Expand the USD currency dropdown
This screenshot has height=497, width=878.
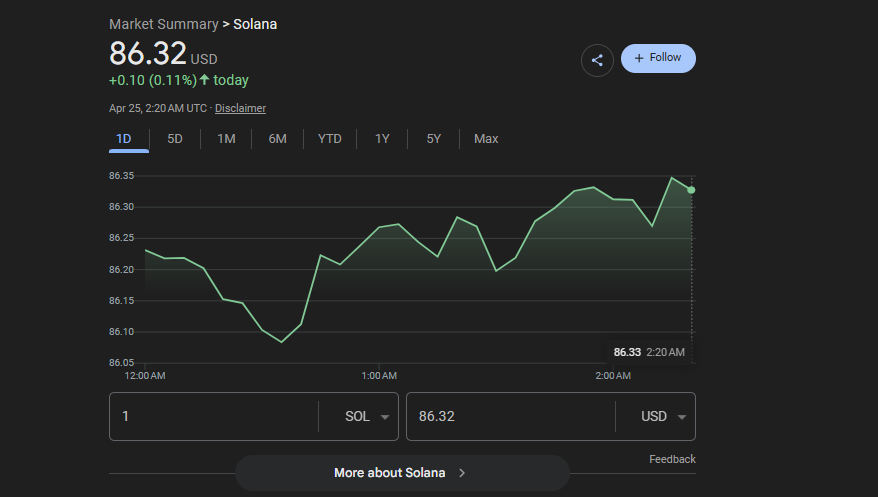point(664,417)
